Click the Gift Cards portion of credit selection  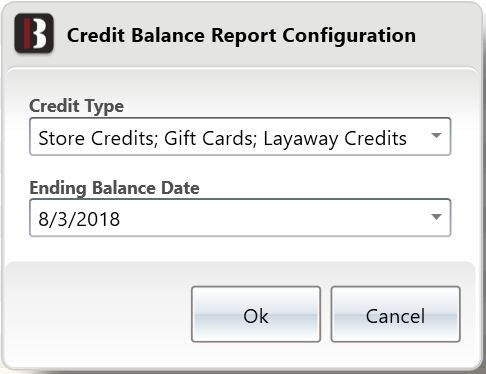[x=210, y=138]
